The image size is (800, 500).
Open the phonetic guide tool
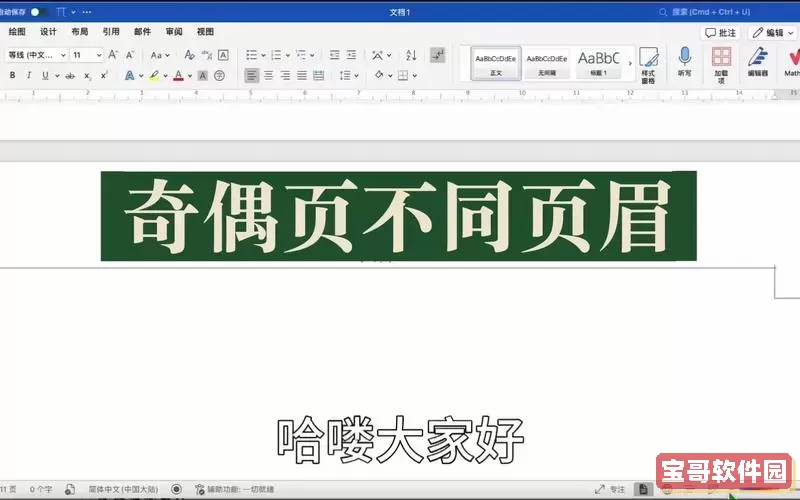(x=207, y=55)
